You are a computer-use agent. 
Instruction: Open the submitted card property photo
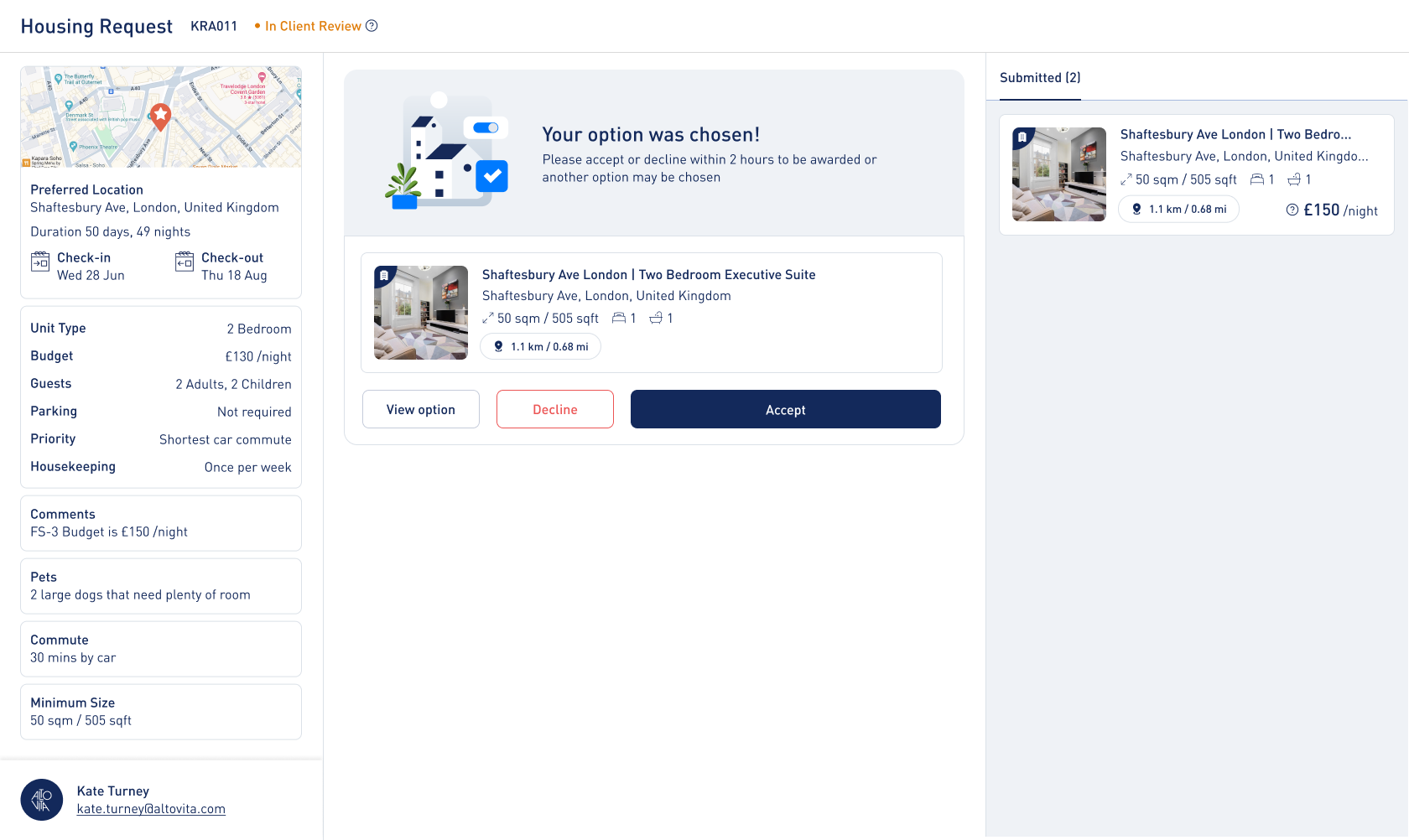click(x=1059, y=174)
